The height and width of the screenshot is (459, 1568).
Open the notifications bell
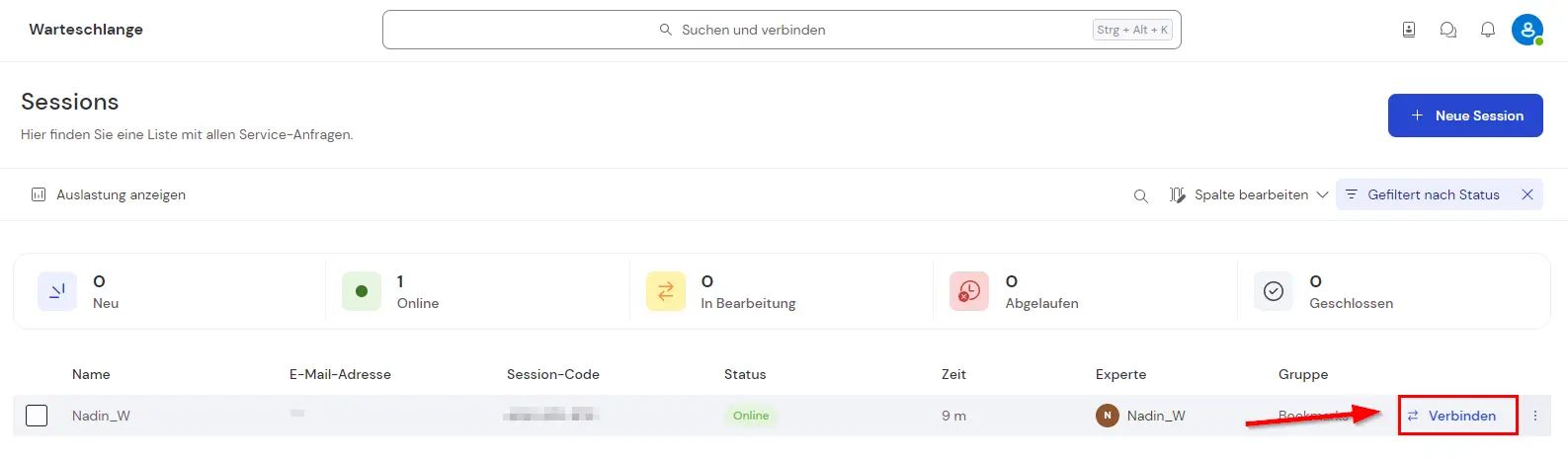pyautogui.click(x=1488, y=30)
